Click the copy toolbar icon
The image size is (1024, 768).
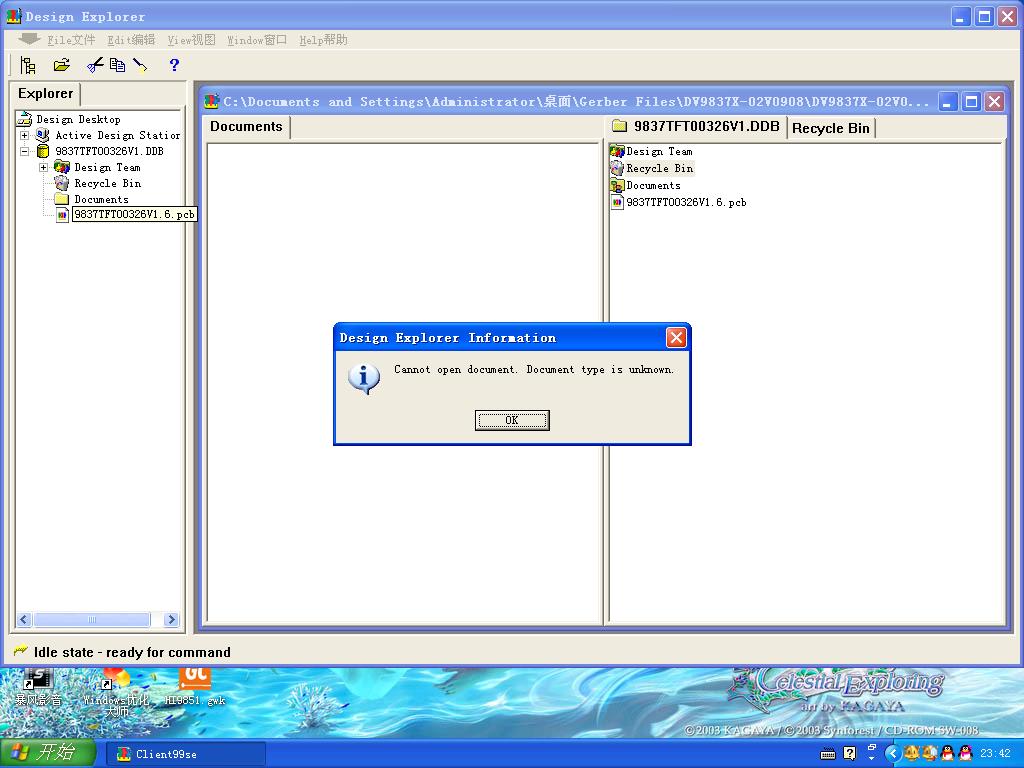tap(118, 65)
